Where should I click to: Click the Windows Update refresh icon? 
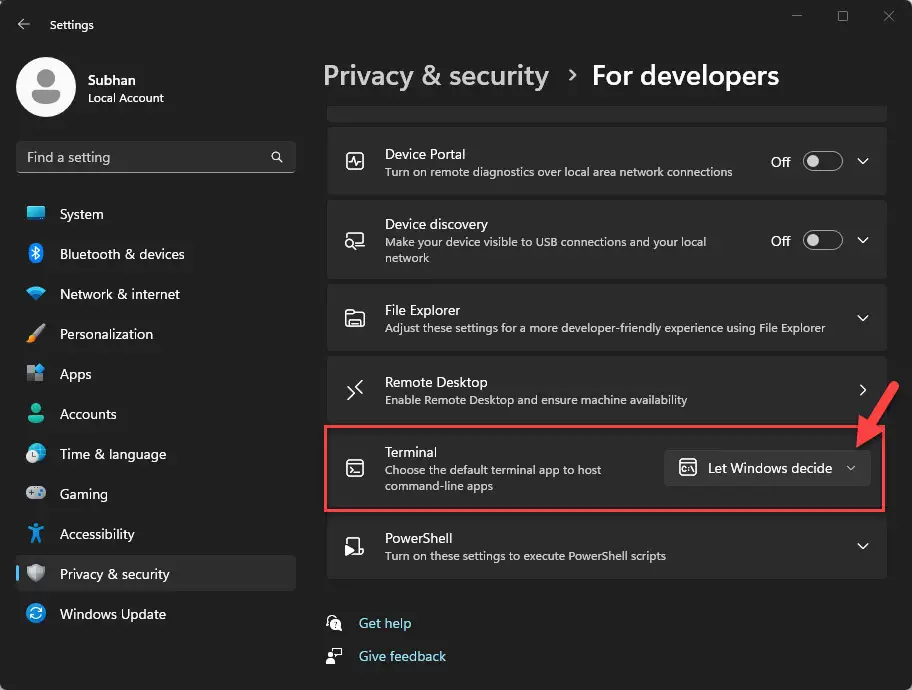pos(36,613)
